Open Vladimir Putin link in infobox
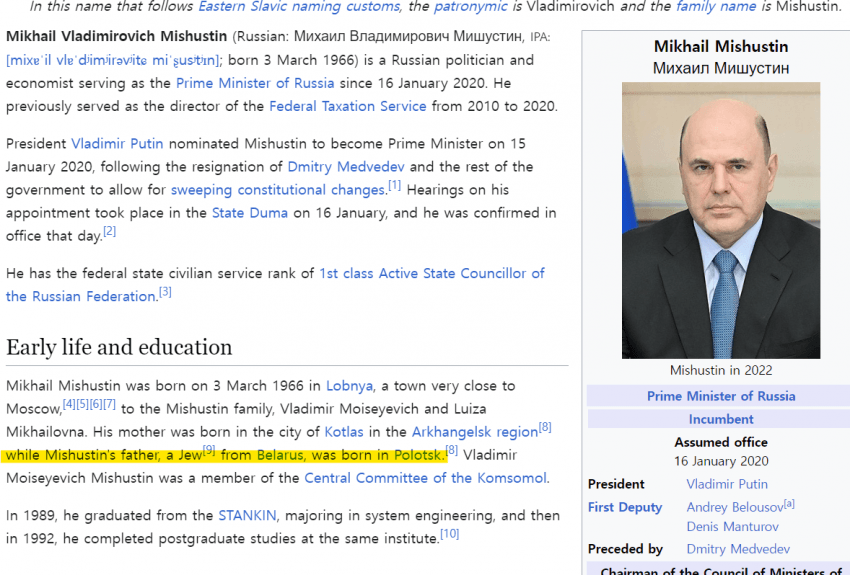 pyautogui.click(x=727, y=484)
